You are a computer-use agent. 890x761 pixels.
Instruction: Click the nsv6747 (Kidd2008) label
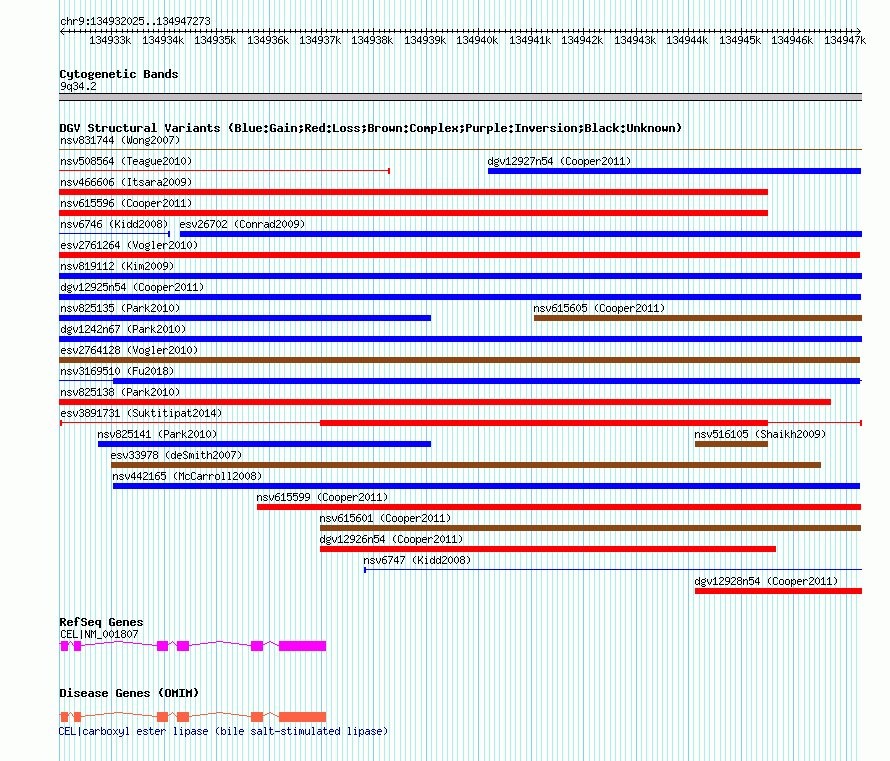(417, 560)
